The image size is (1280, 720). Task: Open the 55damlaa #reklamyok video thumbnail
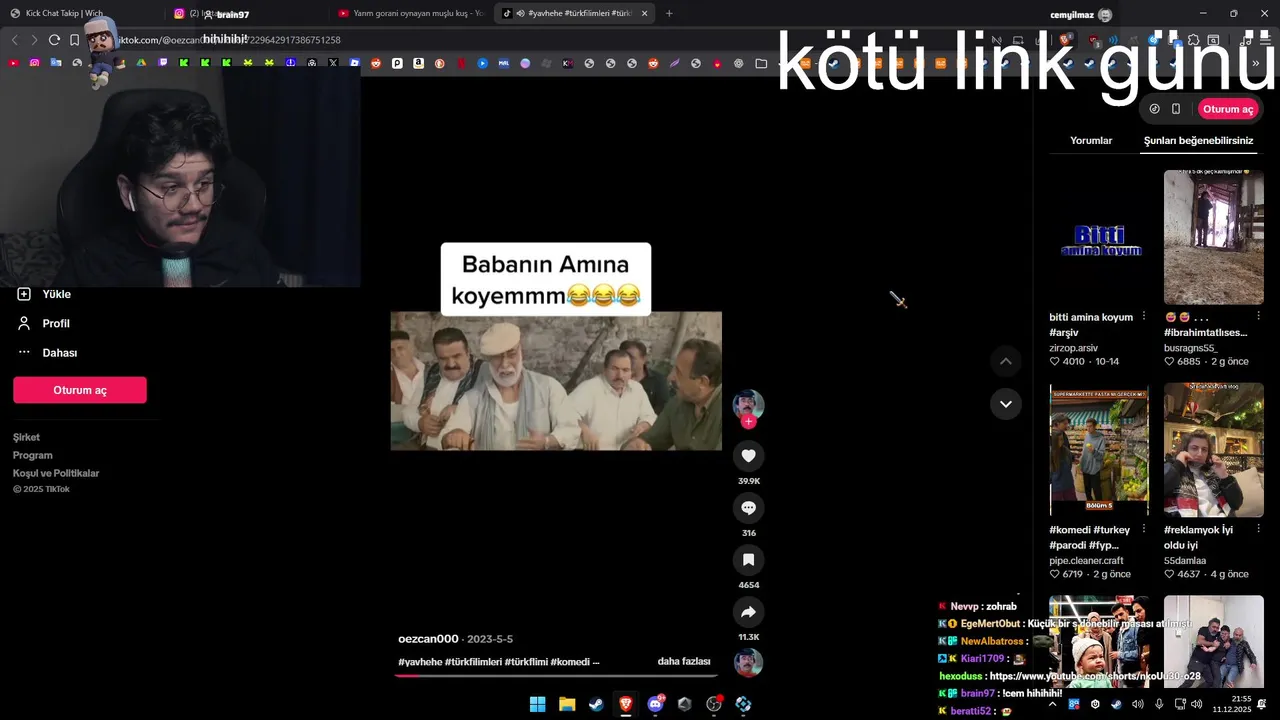click(1213, 449)
